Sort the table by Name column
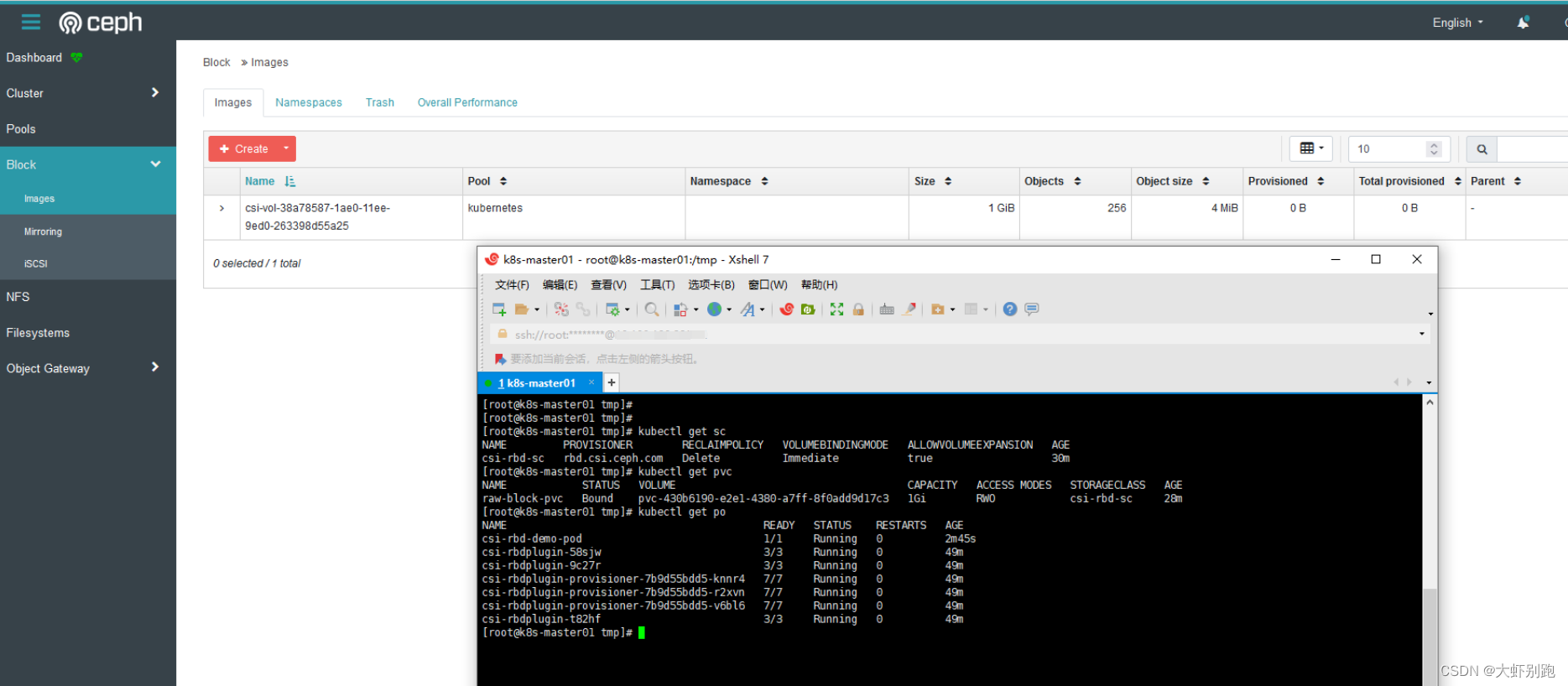 (269, 181)
